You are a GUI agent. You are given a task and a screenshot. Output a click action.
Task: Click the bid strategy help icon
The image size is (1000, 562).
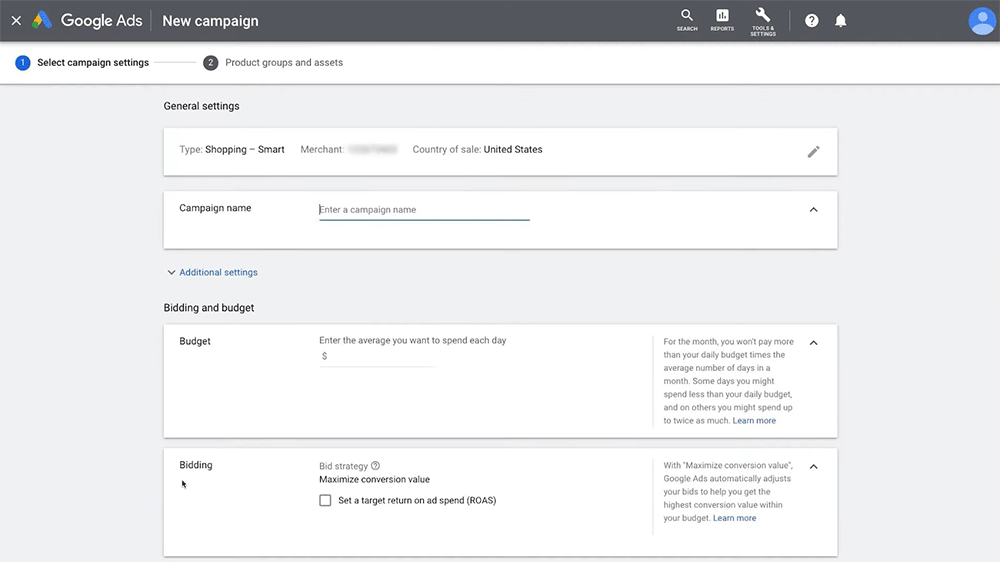pos(376,466)
